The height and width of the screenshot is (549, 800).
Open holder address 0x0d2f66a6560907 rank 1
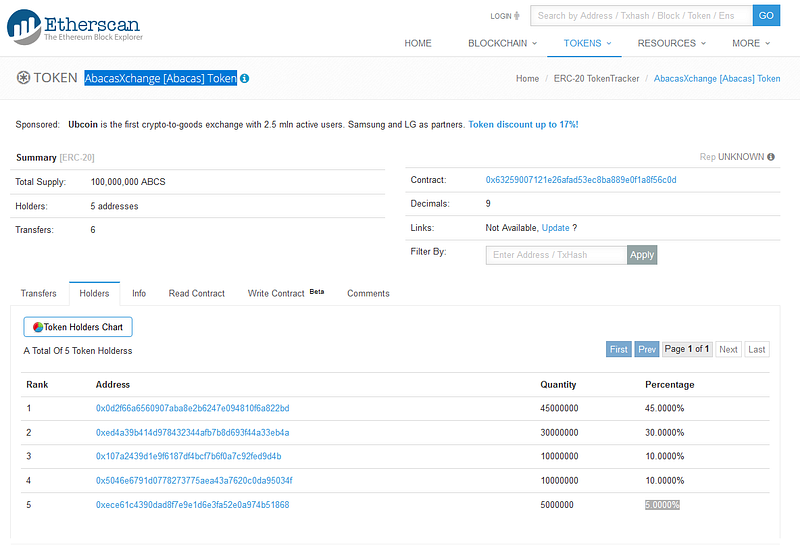coord(192,408)
